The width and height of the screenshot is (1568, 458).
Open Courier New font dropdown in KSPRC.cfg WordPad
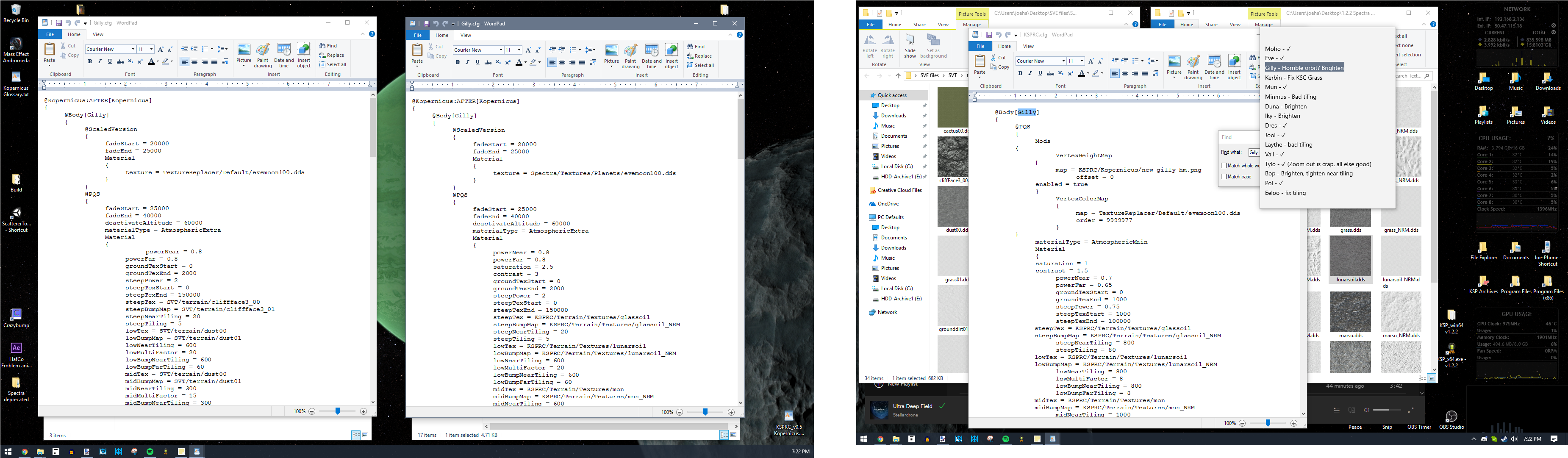[1063, 61]
